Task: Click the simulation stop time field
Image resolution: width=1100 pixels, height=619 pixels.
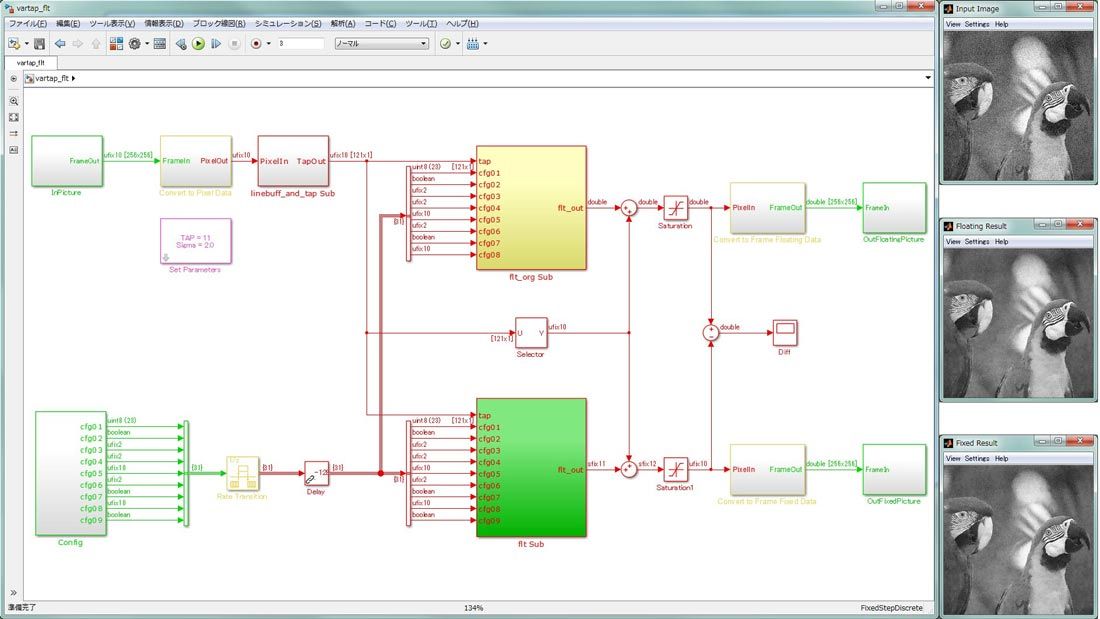Action: click(x=300, y=44)
